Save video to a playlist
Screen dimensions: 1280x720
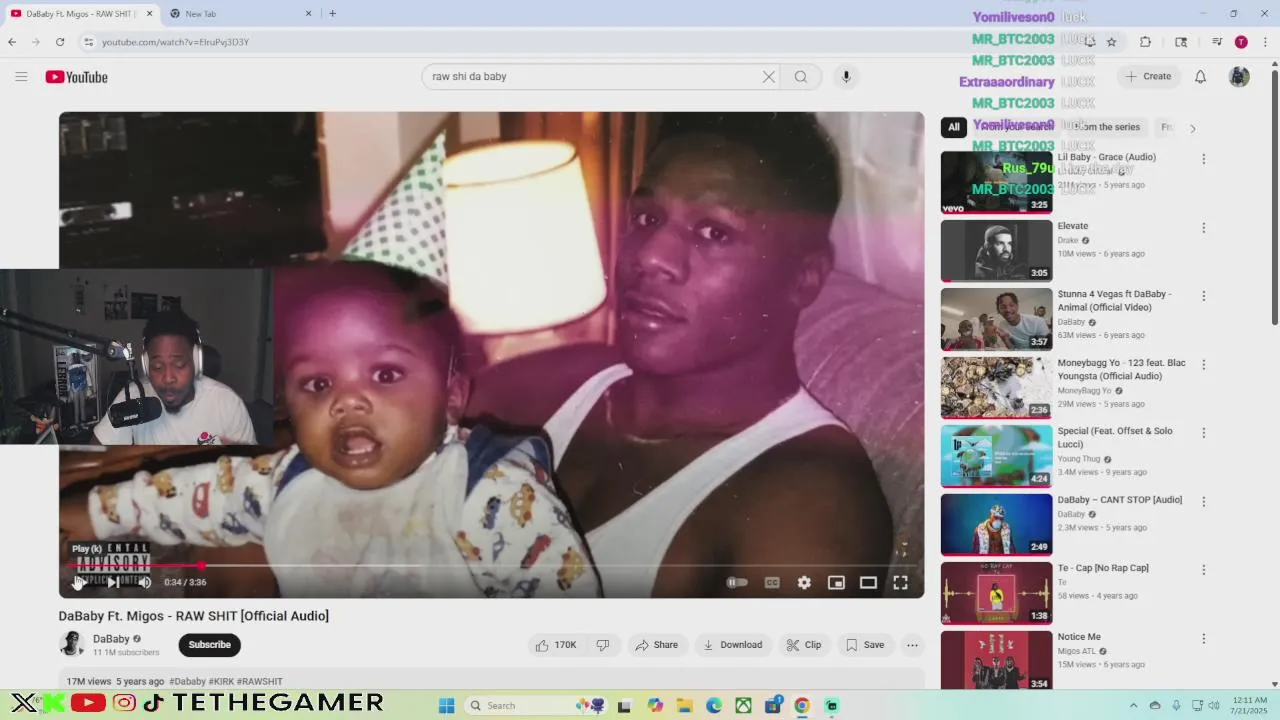pyautogui.click(x=865, y=645)
